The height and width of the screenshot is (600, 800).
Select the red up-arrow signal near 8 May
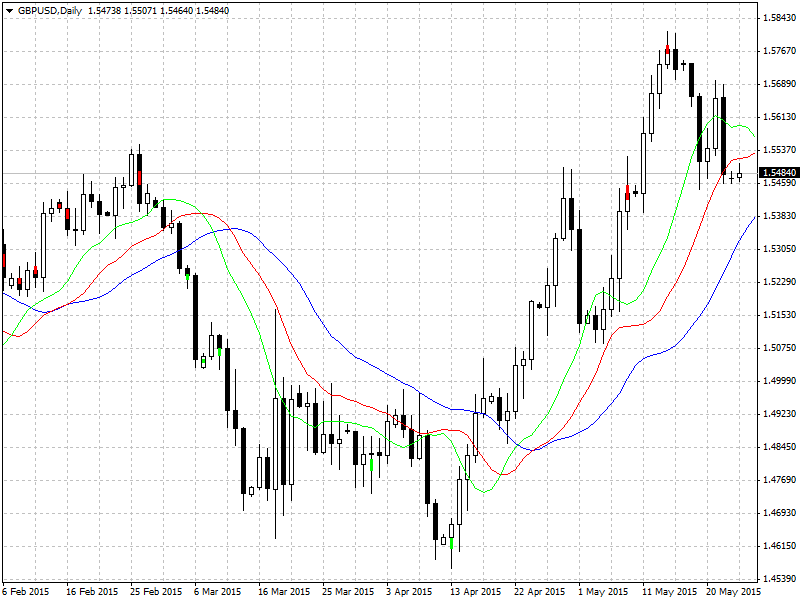[628, 193]
